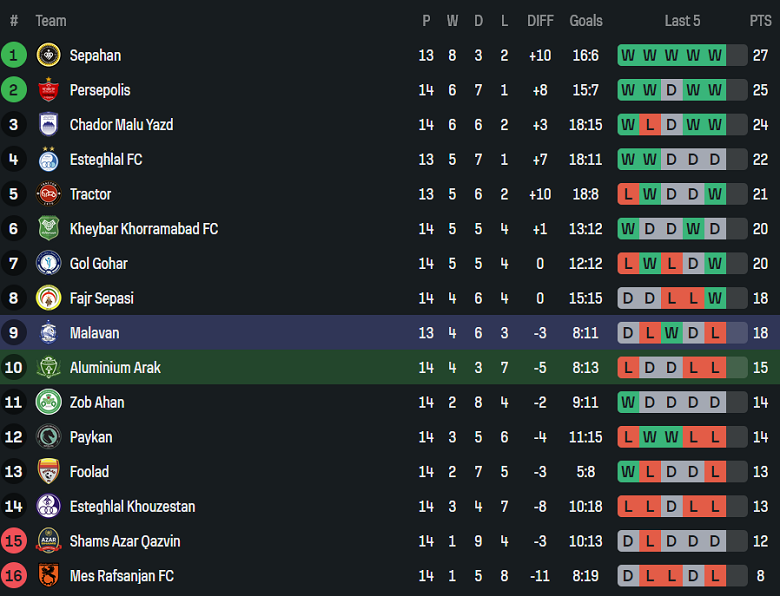Click the Fajr Sepasi team name
This screenshot has height=596, width=780.
[x=101, y=298]
